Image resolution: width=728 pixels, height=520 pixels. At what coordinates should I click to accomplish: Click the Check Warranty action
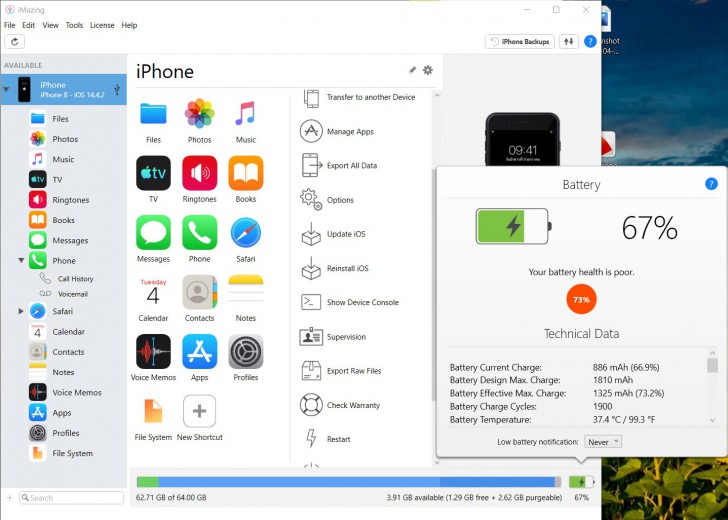click(x=340, y=405)
